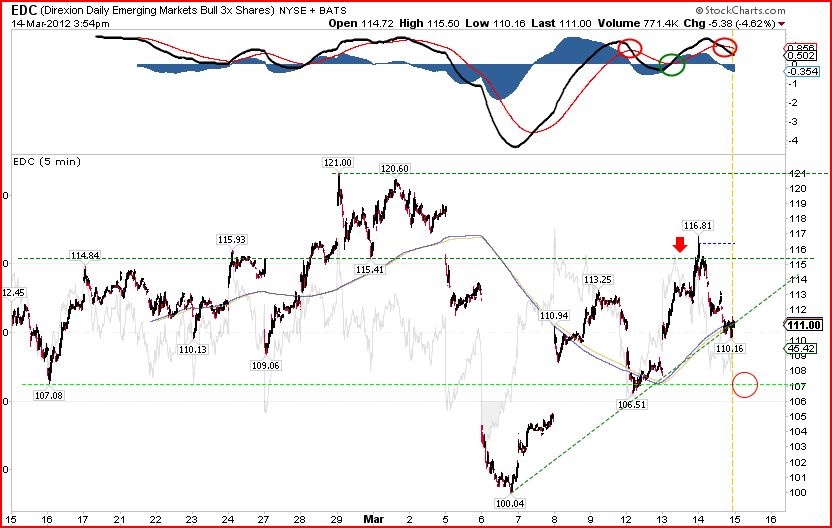Click the 7 date label on the axis

pyautogui.click(x=518, y=519)
